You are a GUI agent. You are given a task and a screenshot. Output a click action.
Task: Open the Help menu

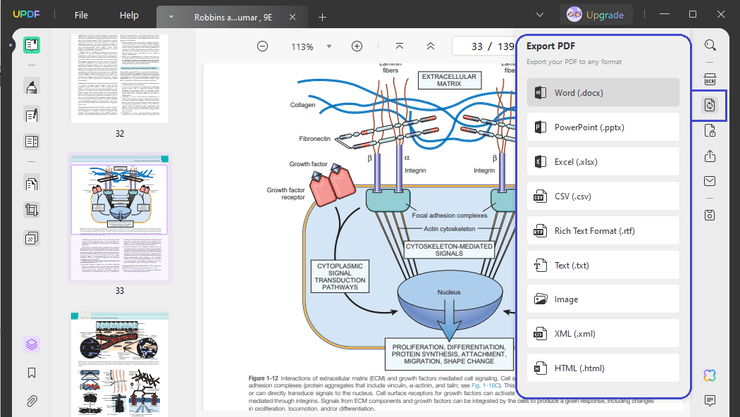click(x=129, y=16)
